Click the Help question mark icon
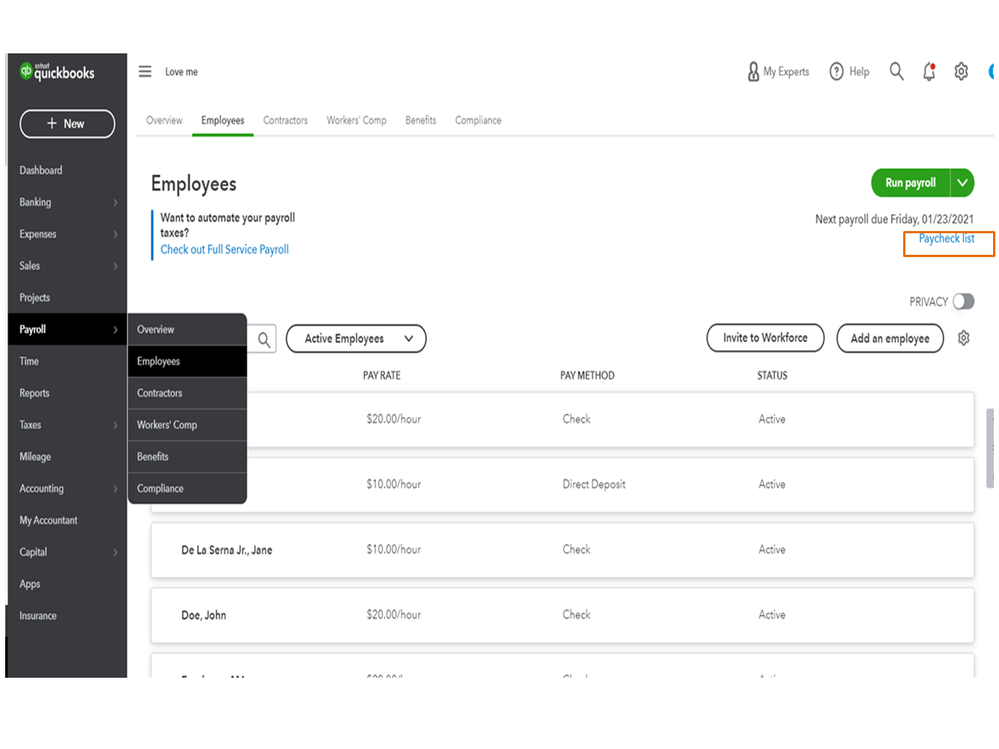 point(836,72)
